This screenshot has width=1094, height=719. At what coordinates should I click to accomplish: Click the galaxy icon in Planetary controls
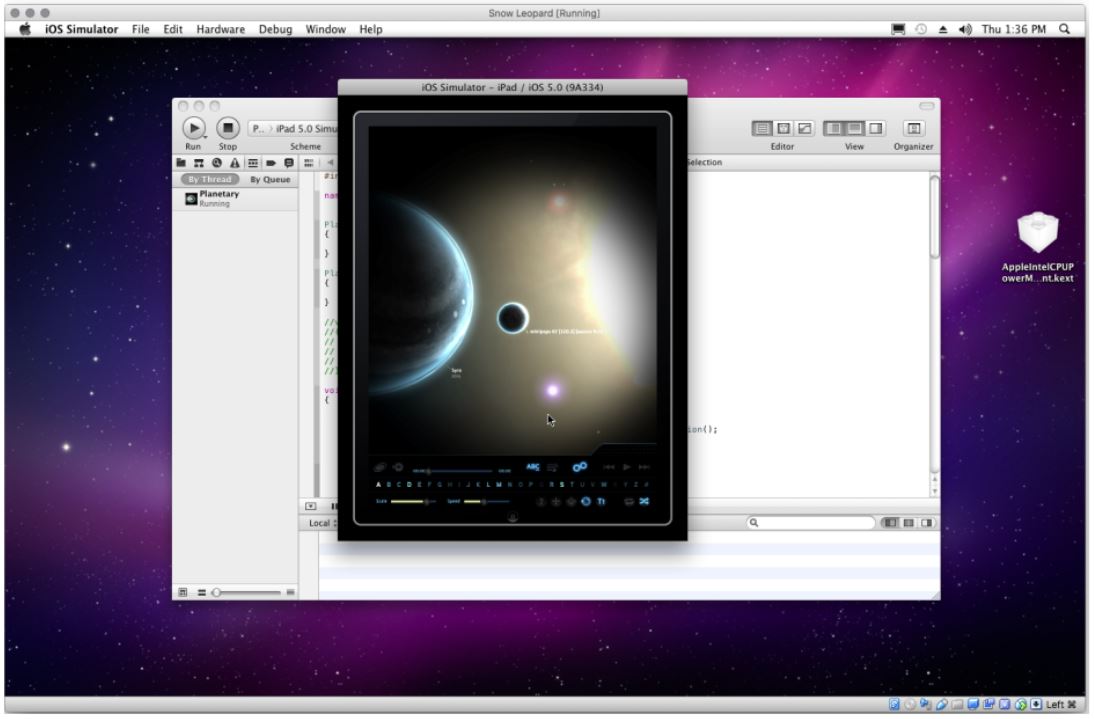coord(380,467)
